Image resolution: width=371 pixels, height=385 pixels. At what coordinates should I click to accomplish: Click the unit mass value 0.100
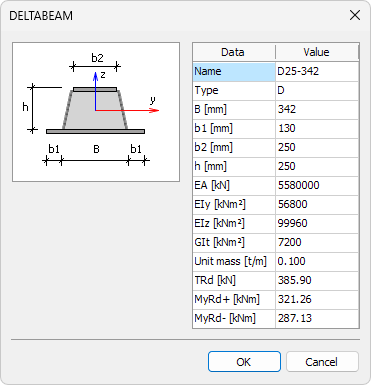(x=317, y=262)
